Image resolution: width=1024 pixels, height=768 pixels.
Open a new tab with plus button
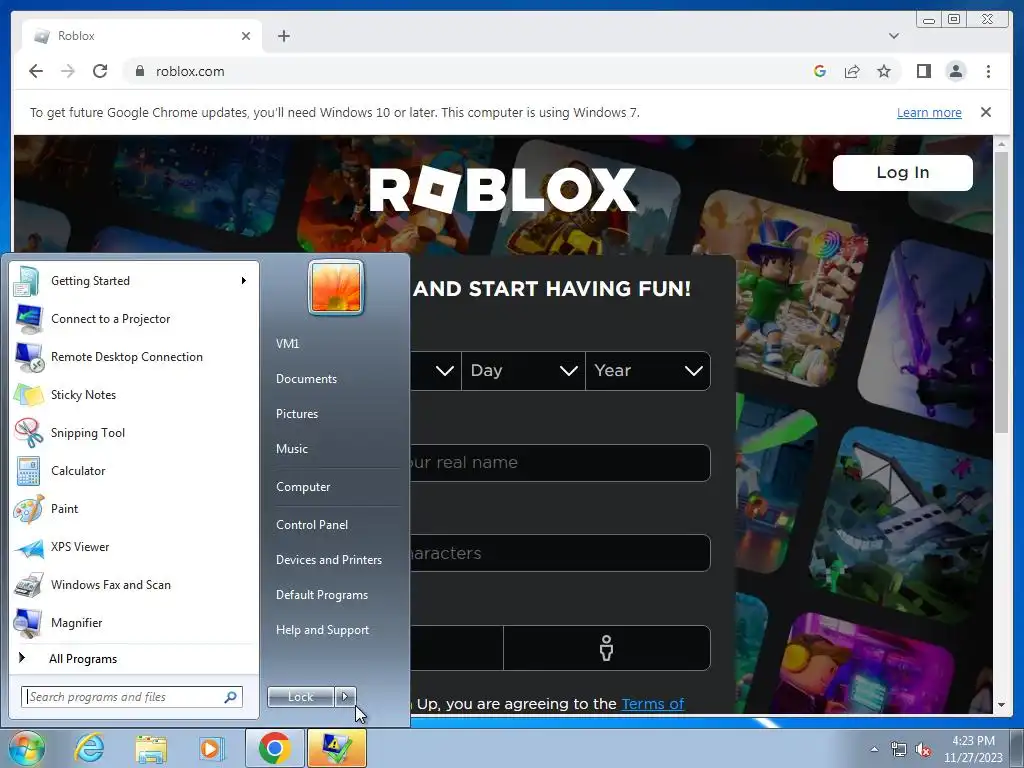283,36
